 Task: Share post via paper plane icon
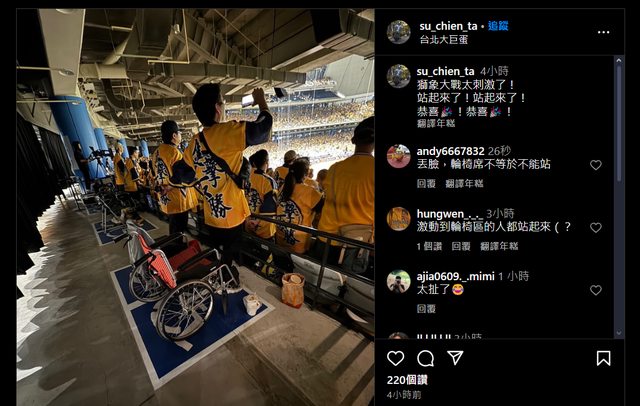pyautogui.click(x=455, y=357)
